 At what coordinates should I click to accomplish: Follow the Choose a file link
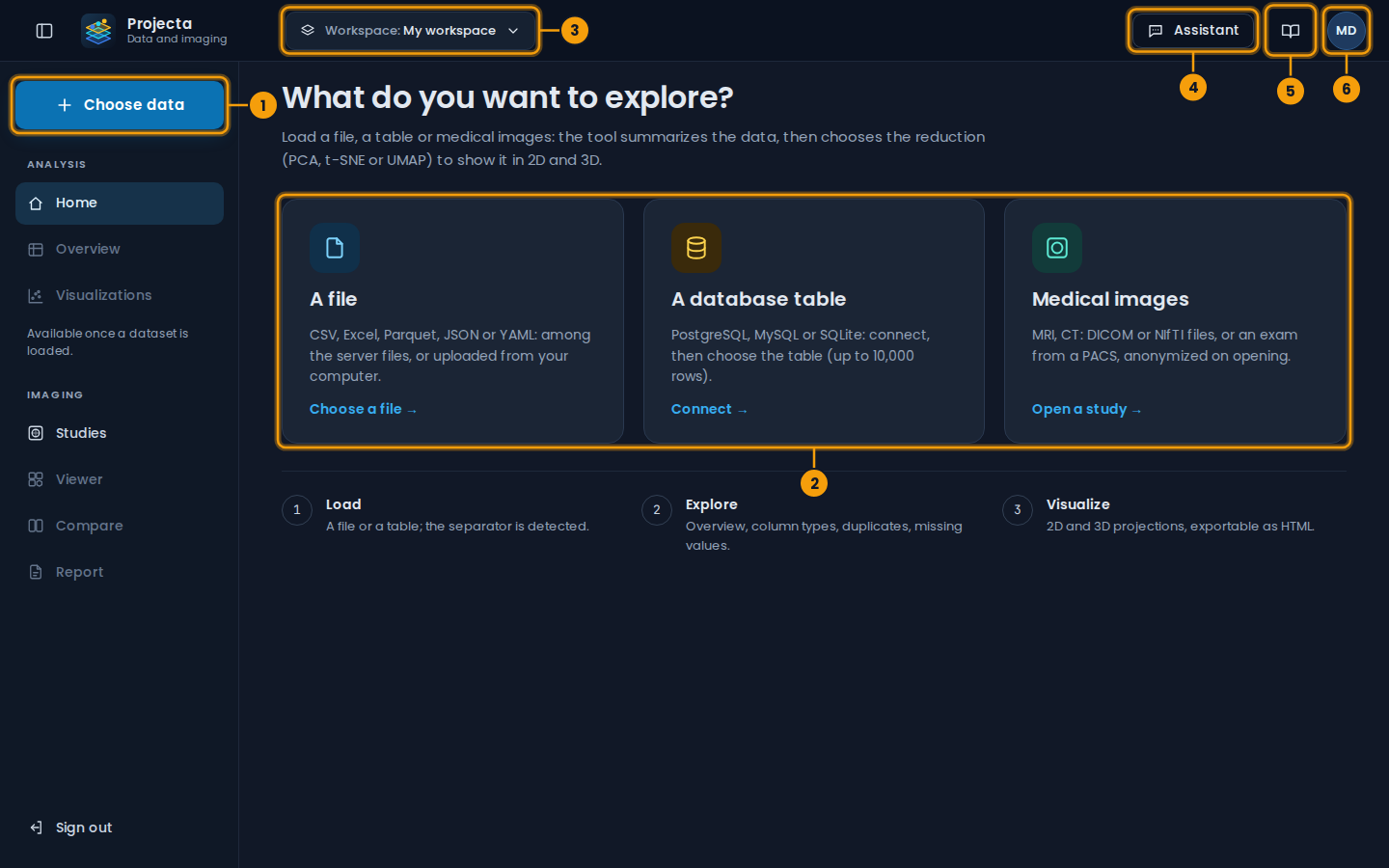[x=363, y=410]
